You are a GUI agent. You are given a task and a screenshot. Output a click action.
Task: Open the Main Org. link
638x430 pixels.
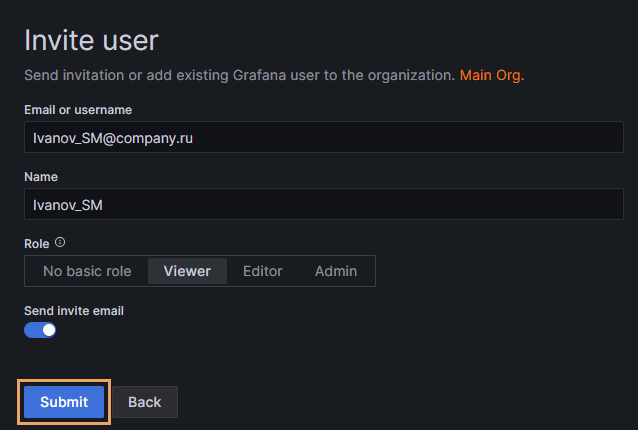[491, 75]
